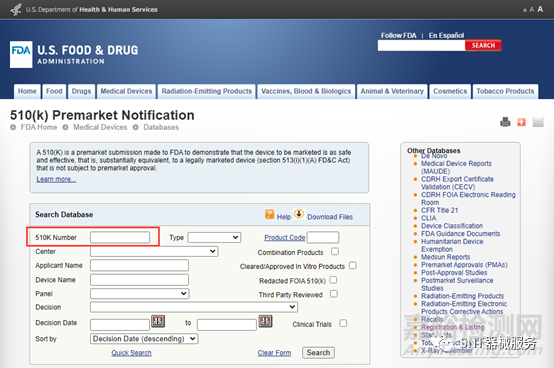Viewport: 554px width, 368px height.
Task: Click the Clear Form link
Action: (x=274, y=353)
